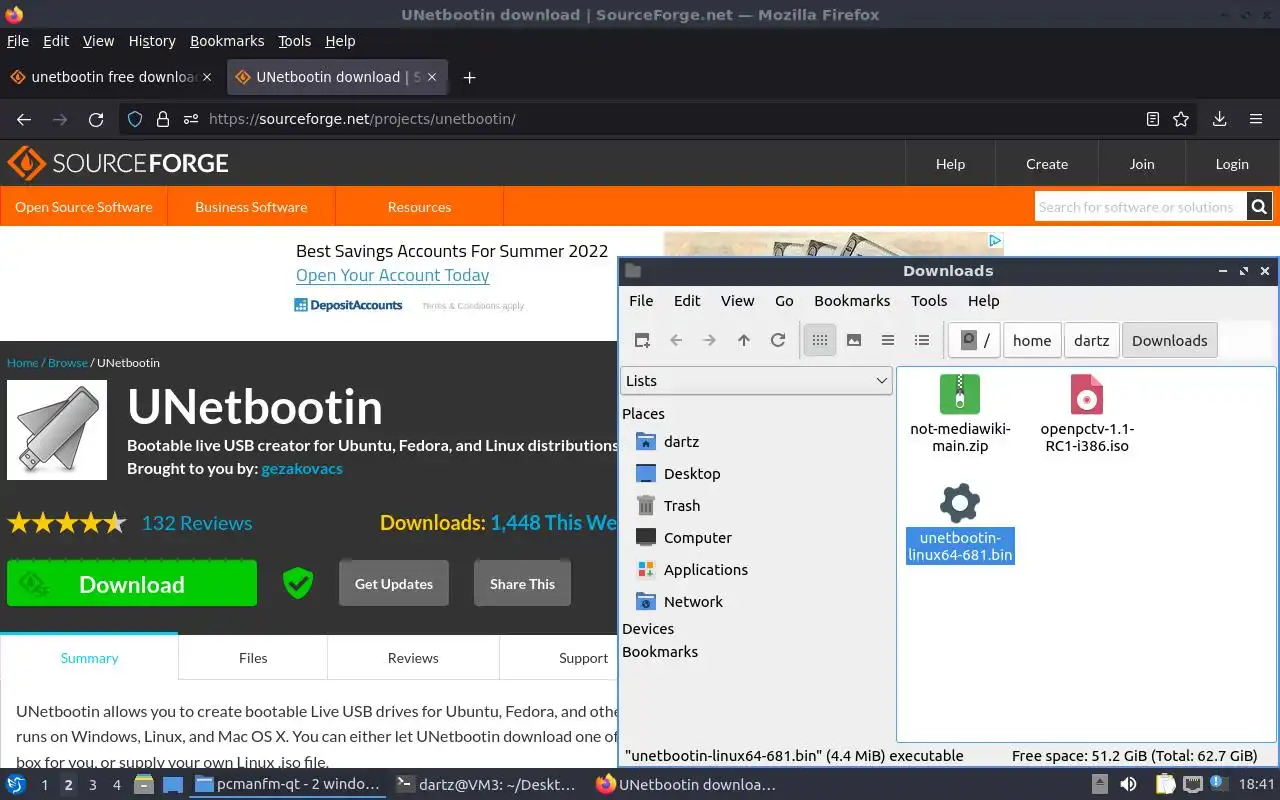Open file manager View menu
Screen dimensions: 1280x800
(738, 301)
